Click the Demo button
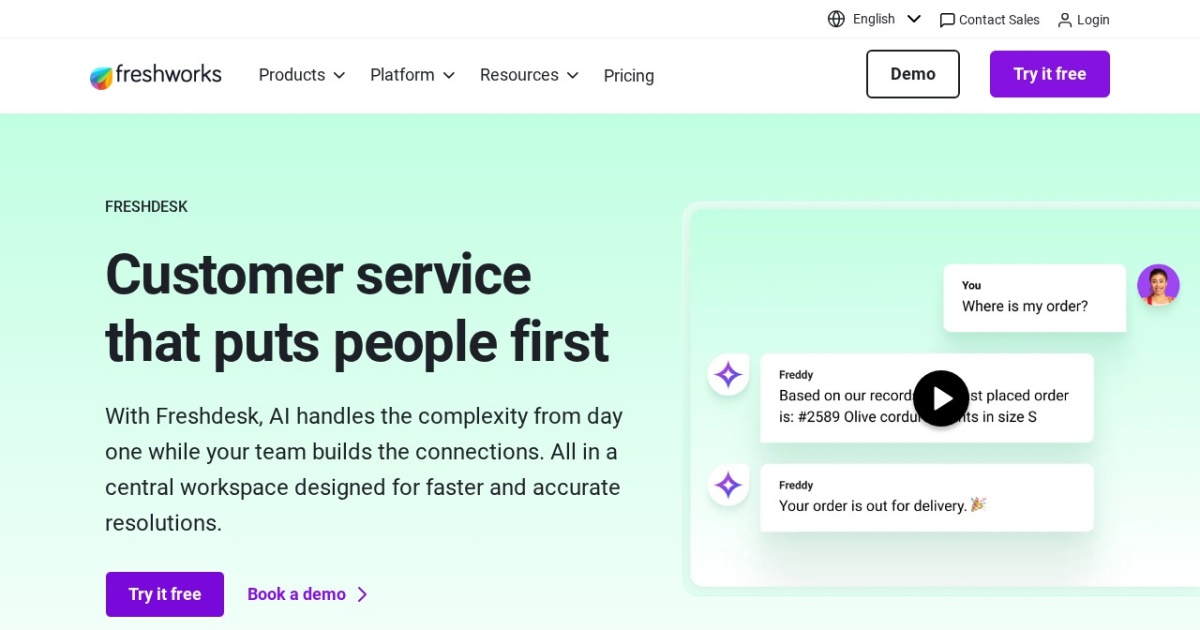 click(x=912, y=74)
